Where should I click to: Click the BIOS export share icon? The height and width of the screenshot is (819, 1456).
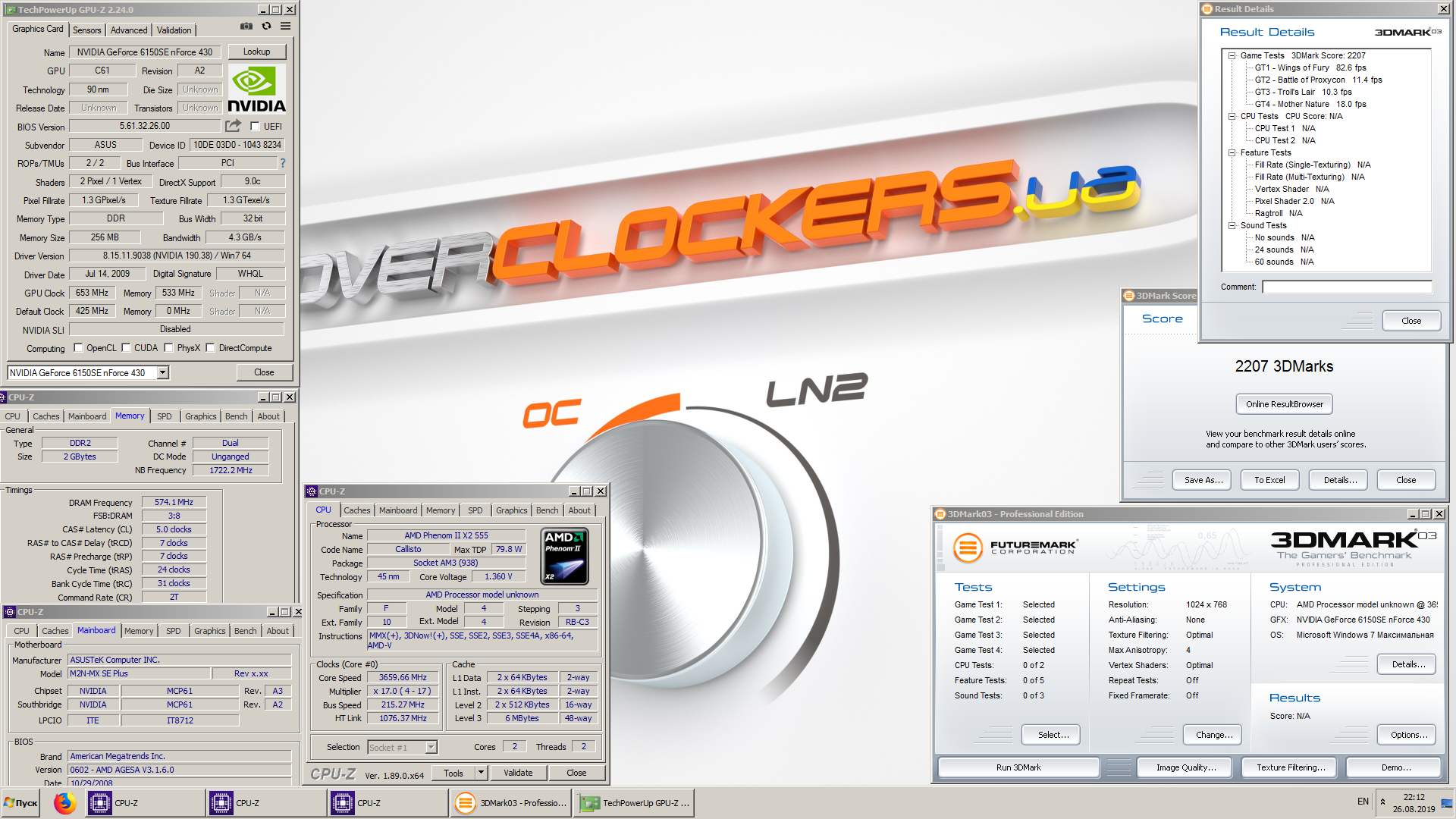tap(233, 125)
